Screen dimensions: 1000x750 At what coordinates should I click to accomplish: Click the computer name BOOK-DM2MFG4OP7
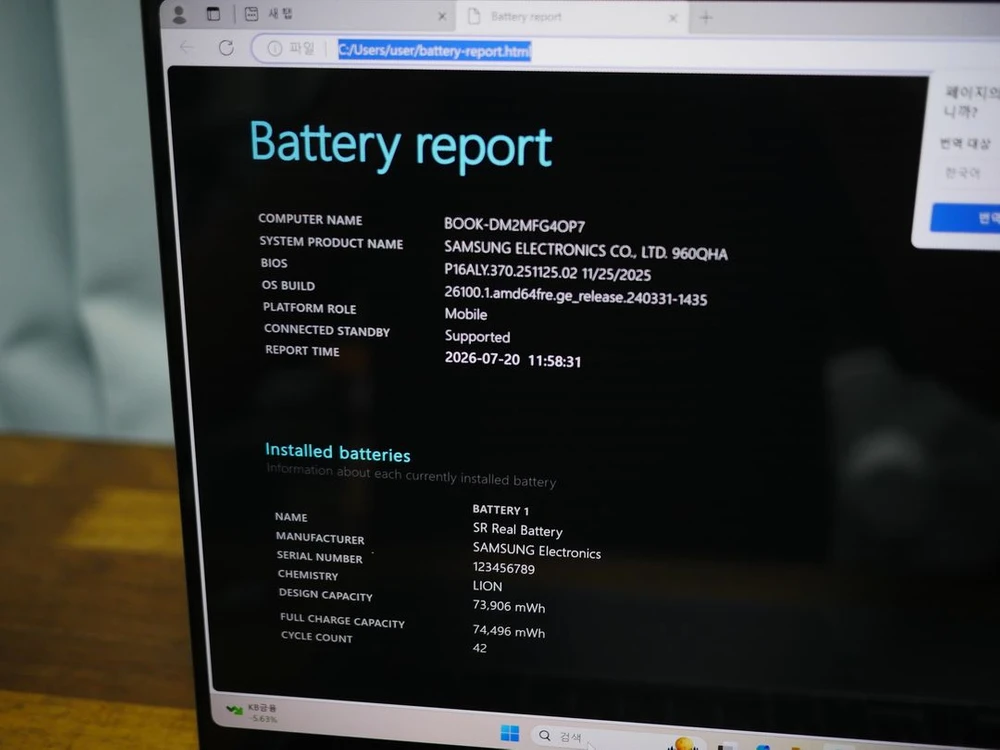[x=514, y=224]
